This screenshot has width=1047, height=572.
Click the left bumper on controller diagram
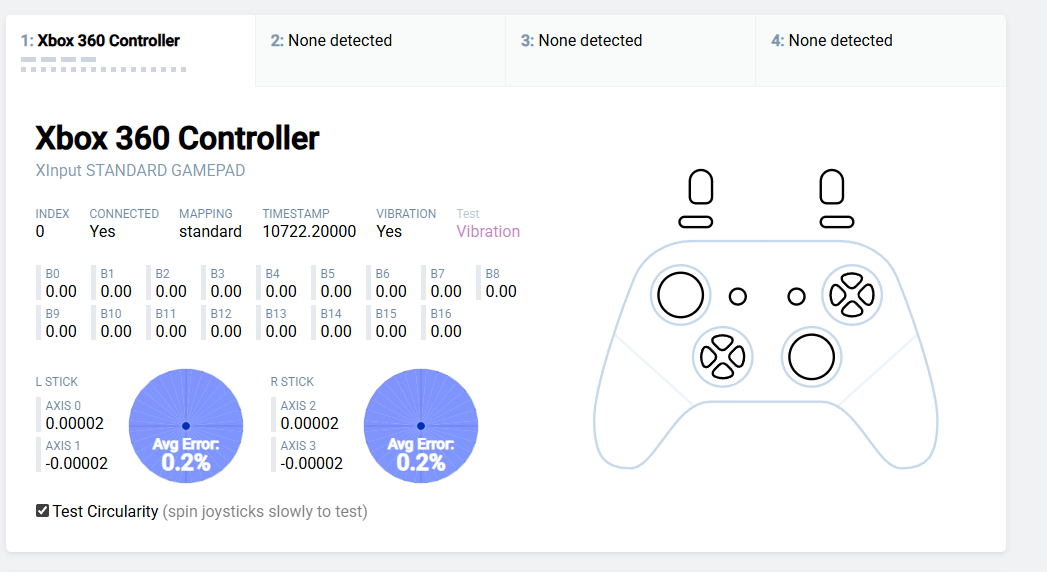696,222
